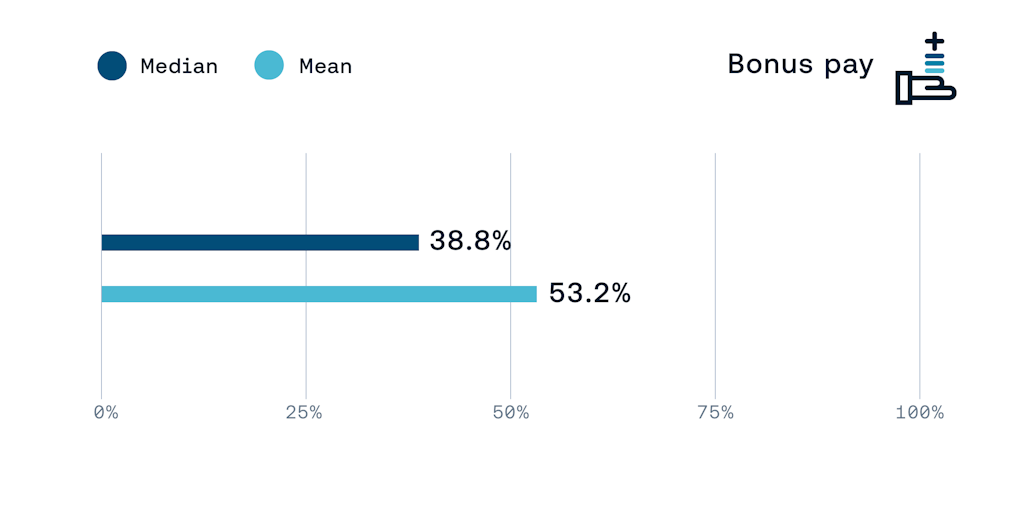Screen dimensions: 1023x511
Task: Click the Bonus pay title text
Action: [800, 65]
